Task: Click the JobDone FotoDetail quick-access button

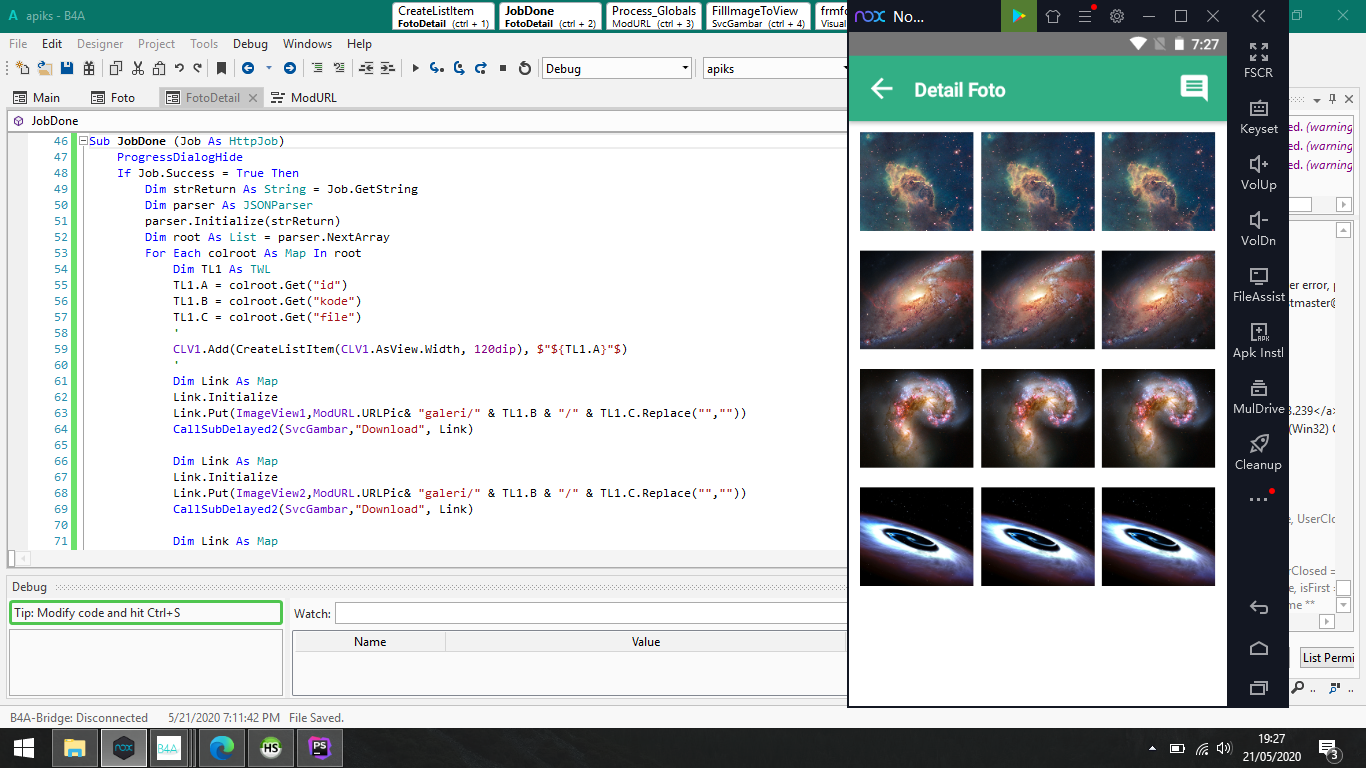Action: pos(551,16)
